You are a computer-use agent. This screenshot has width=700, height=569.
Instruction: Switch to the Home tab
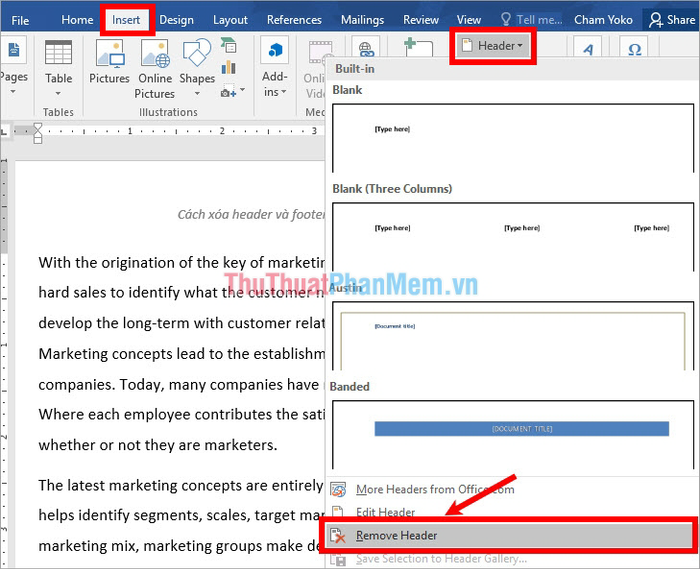click(77, 20)
